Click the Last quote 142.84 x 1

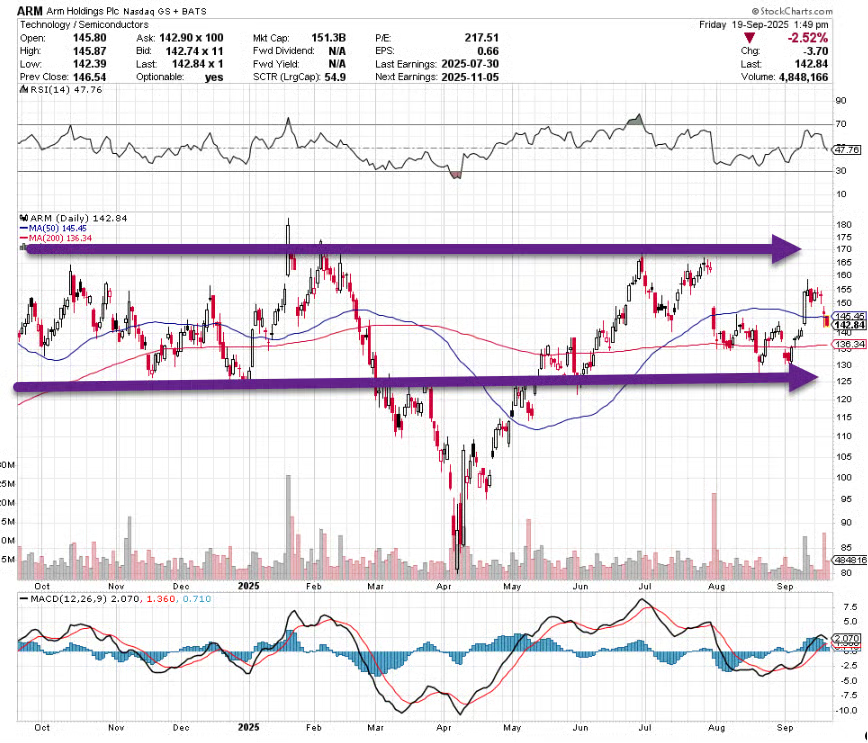click(197, 64)
